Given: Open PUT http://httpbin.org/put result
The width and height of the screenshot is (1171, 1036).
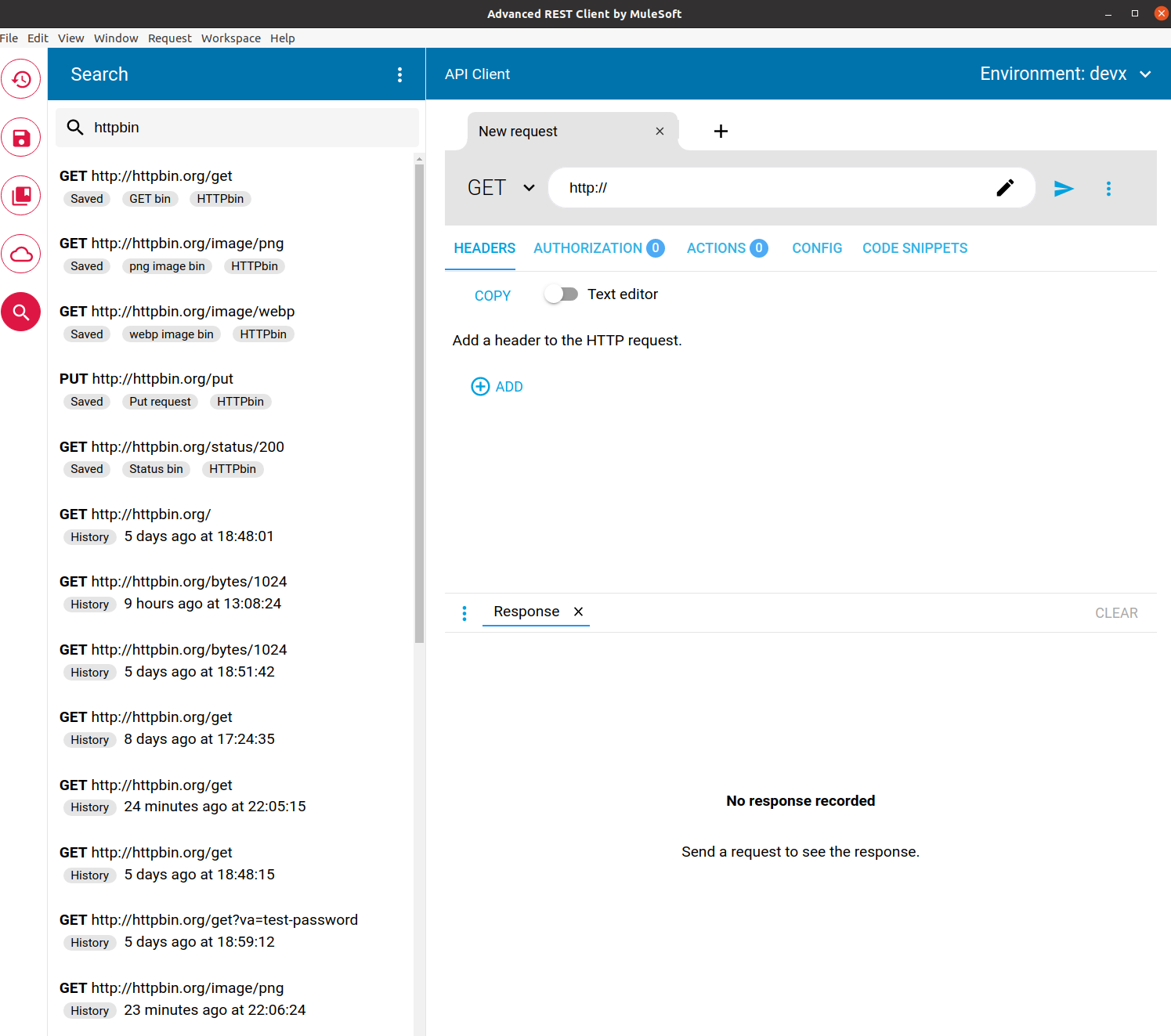Looking at the screenshot, I should pyautogui.click(x=231, y=389).
